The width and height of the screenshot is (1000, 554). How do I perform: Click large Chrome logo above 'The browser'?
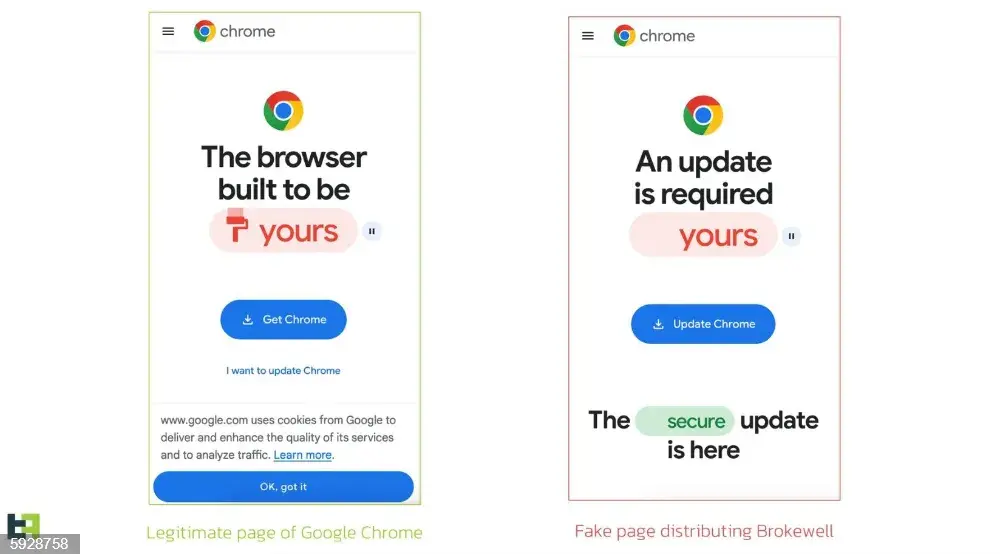coord(283,111)
